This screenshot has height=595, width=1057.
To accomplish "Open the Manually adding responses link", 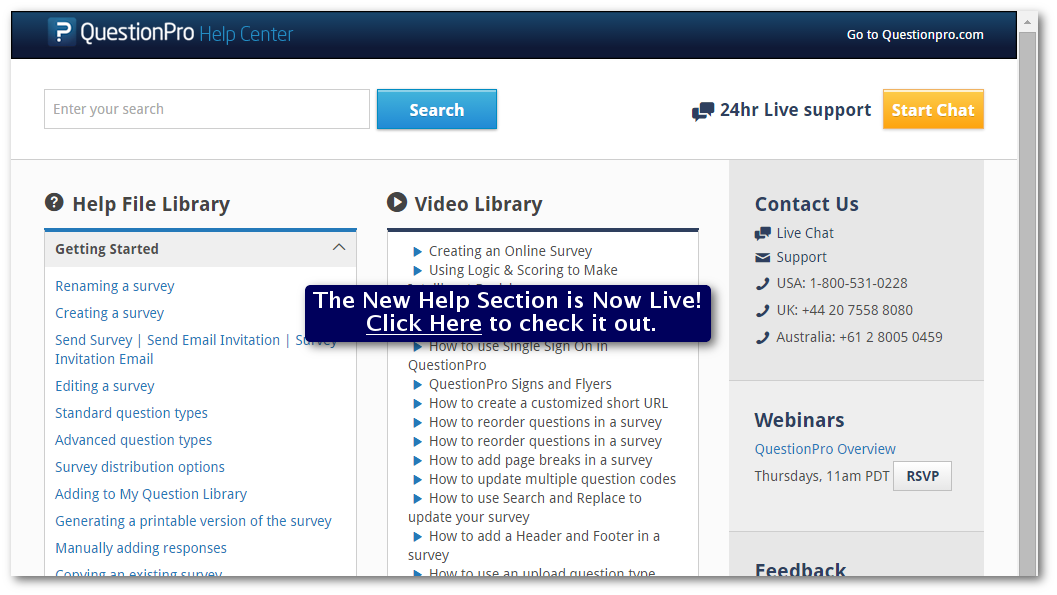I will 141,548.
